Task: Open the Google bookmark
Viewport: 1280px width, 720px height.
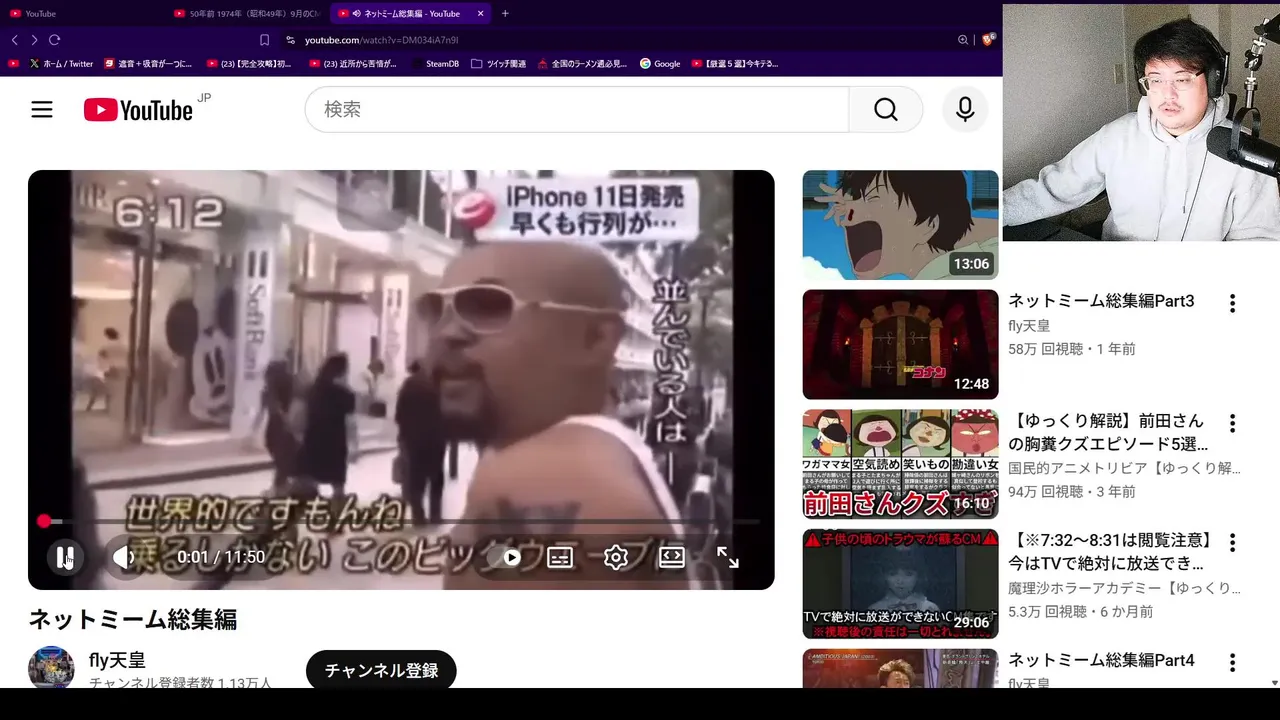Action: click(x=660, y=64)
